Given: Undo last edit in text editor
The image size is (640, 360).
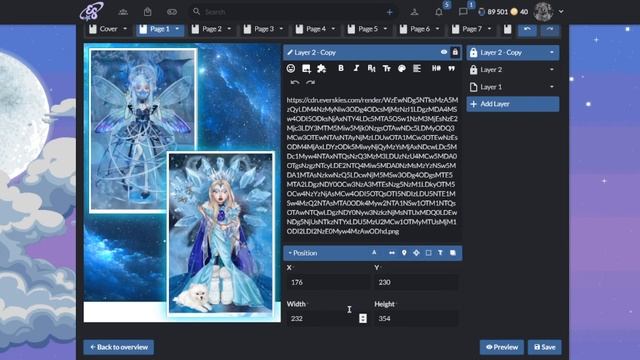Looking at the screenshot, I should pyautogui.click(x=295, y=82).
